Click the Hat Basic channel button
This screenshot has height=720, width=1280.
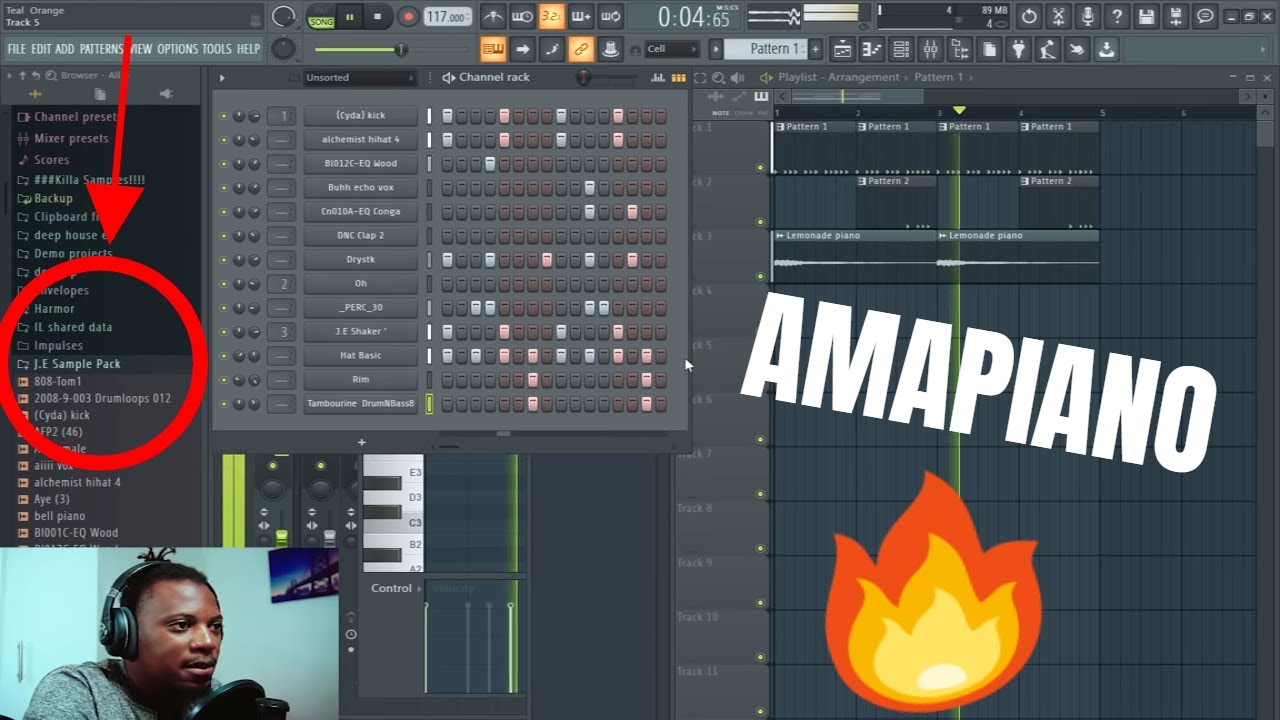[x=361, y=356]
